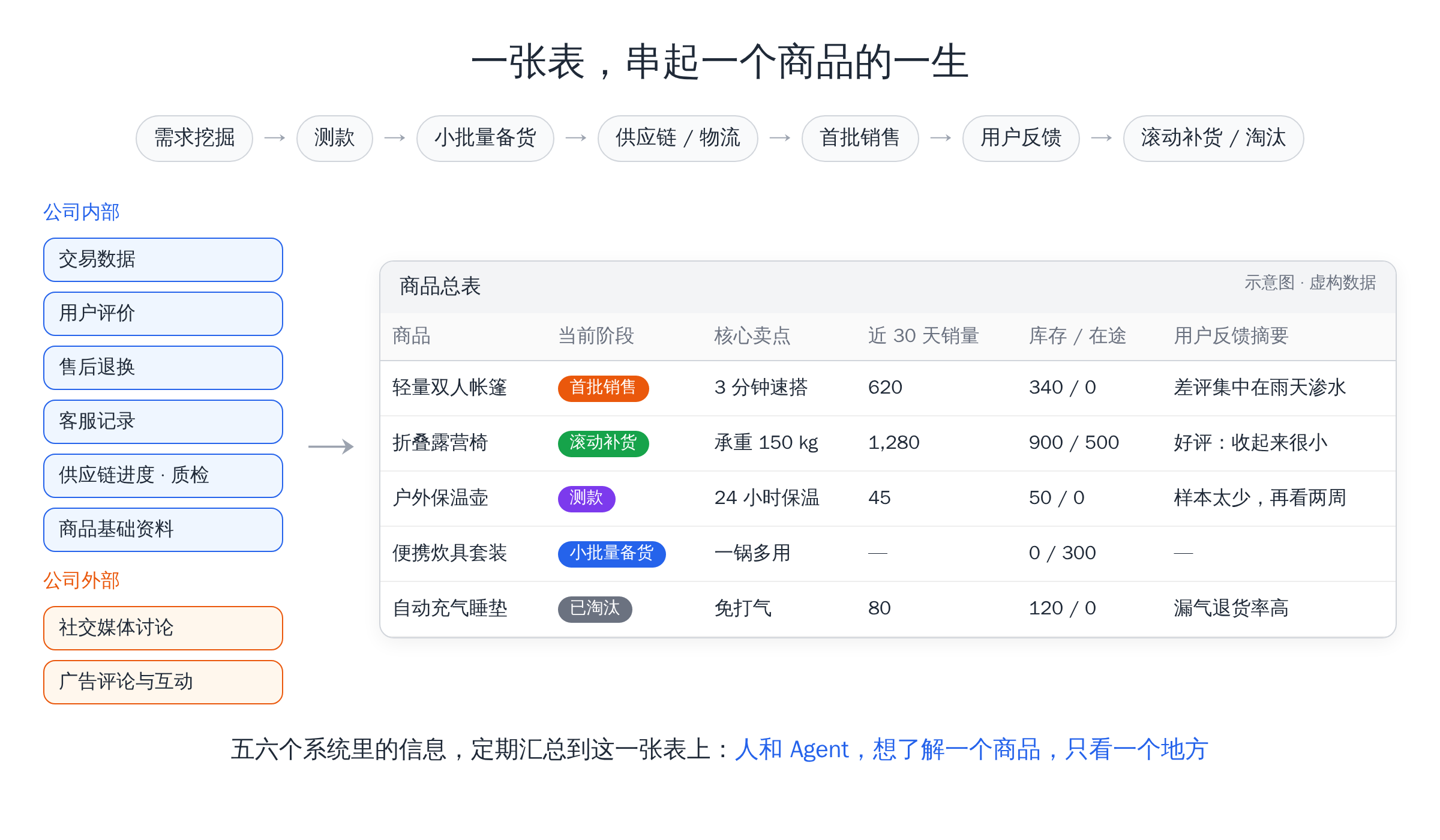Image resolution: width=1440 pixels, height=840 pixels.
Task: Click the 小批量备货 stage pill in flow
Action: point(485,138)
